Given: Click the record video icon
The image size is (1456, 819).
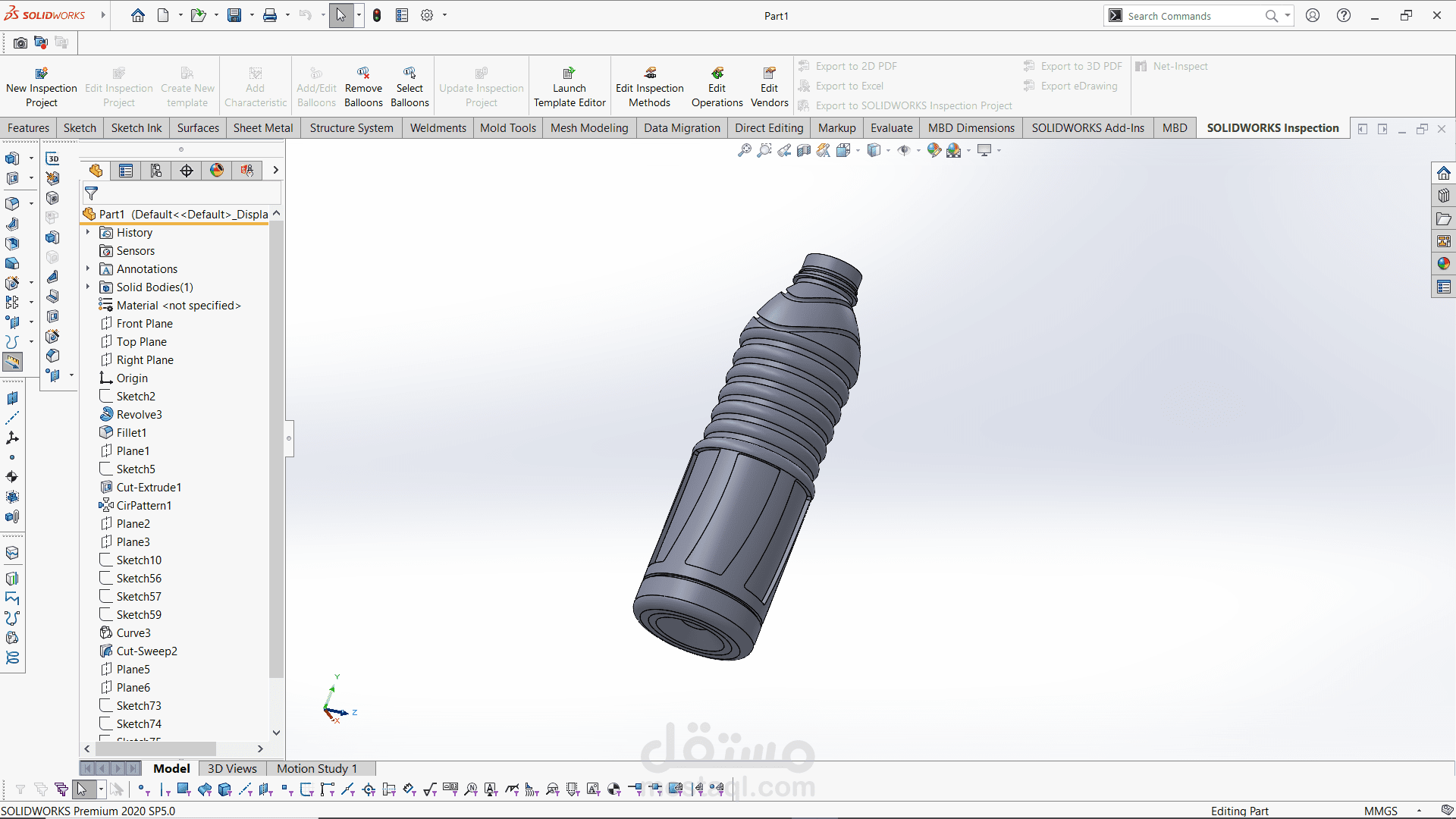Looking at the screenshot, I should (41, 42).
